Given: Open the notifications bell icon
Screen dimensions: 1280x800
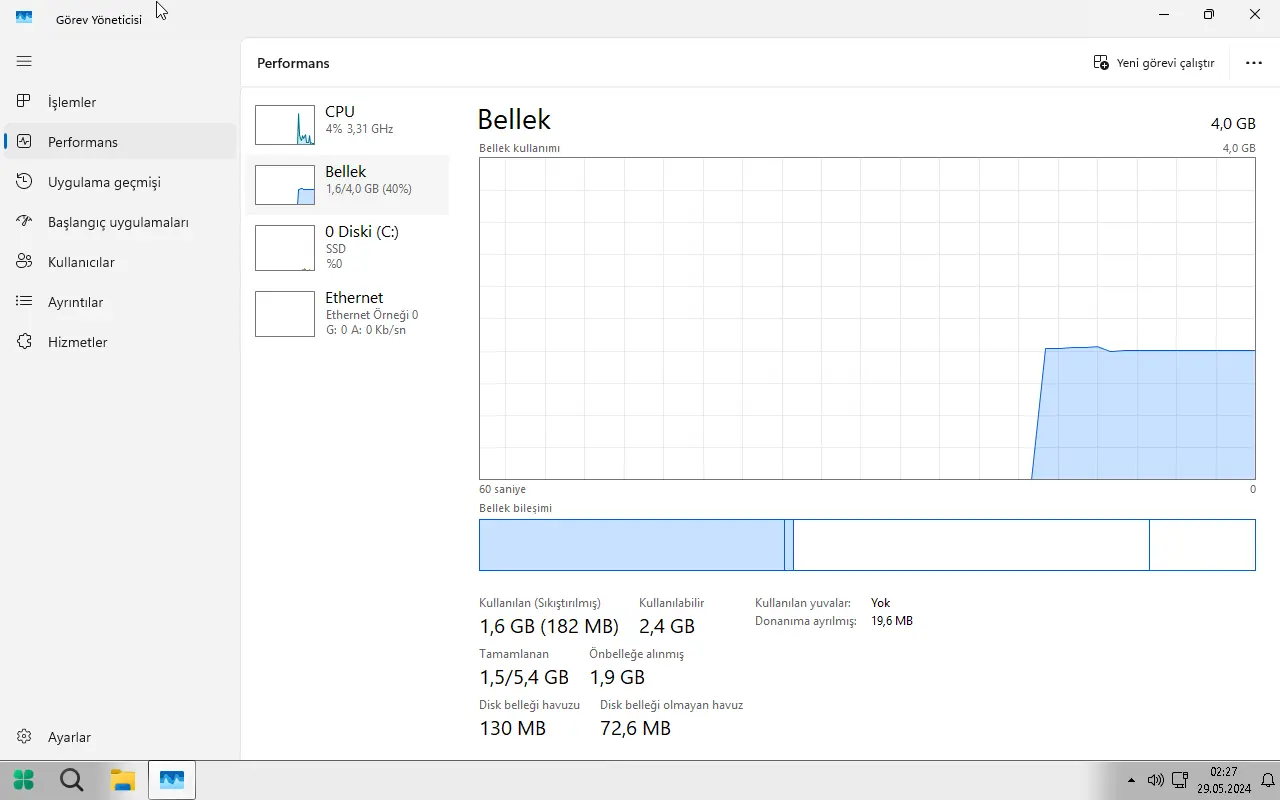Looking at the screenshot, I should click(x=1268, y=780).
